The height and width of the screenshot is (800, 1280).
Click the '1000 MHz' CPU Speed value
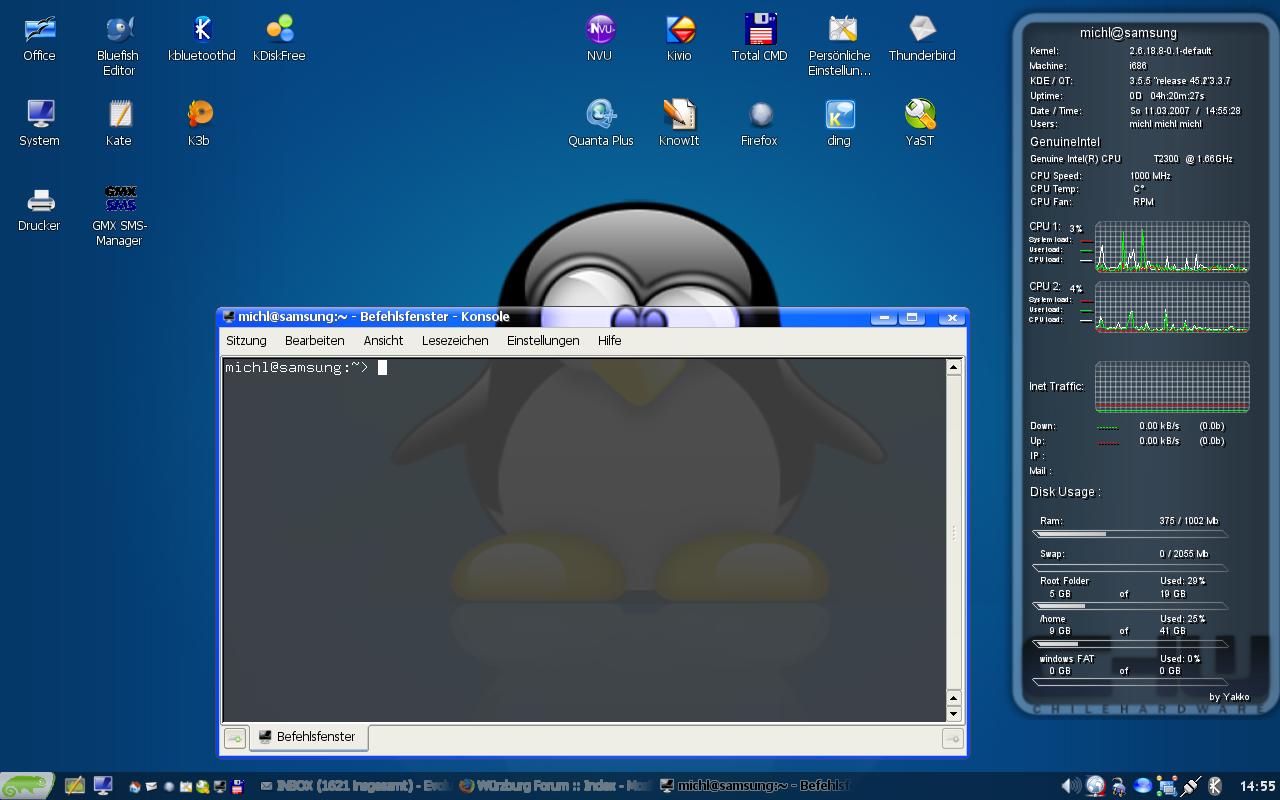click(x=1150, y=176)
